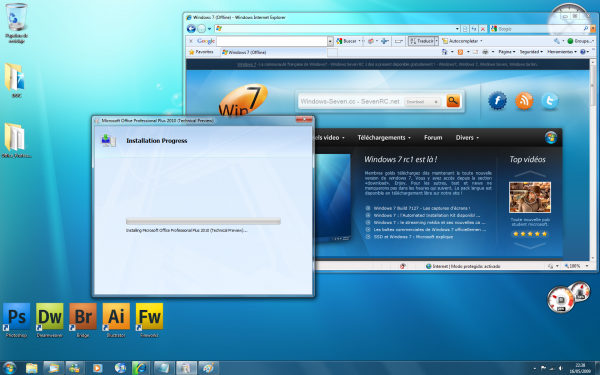The height and width of the screenshot is (375, 600).
Task: Click the orange RSS feed icon
Action: point(524,101)
